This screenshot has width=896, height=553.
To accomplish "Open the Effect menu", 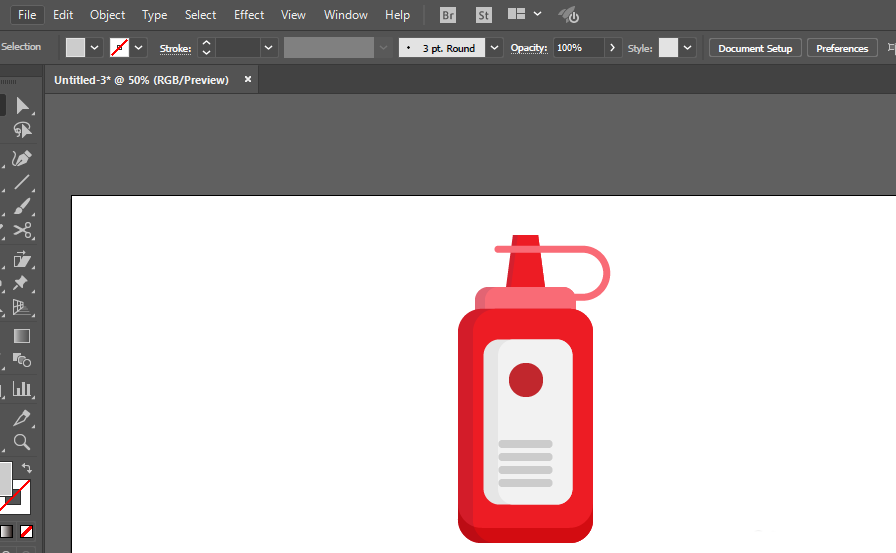I will (x=249, y=15).
